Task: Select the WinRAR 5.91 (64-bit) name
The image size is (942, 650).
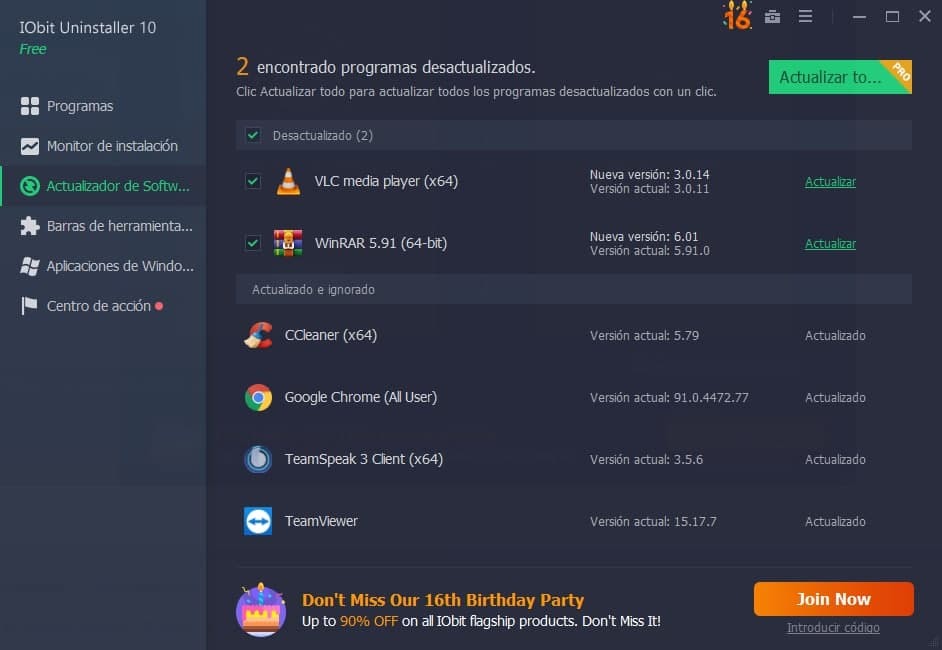Action: pyautogui.click(x=381, y=243)
